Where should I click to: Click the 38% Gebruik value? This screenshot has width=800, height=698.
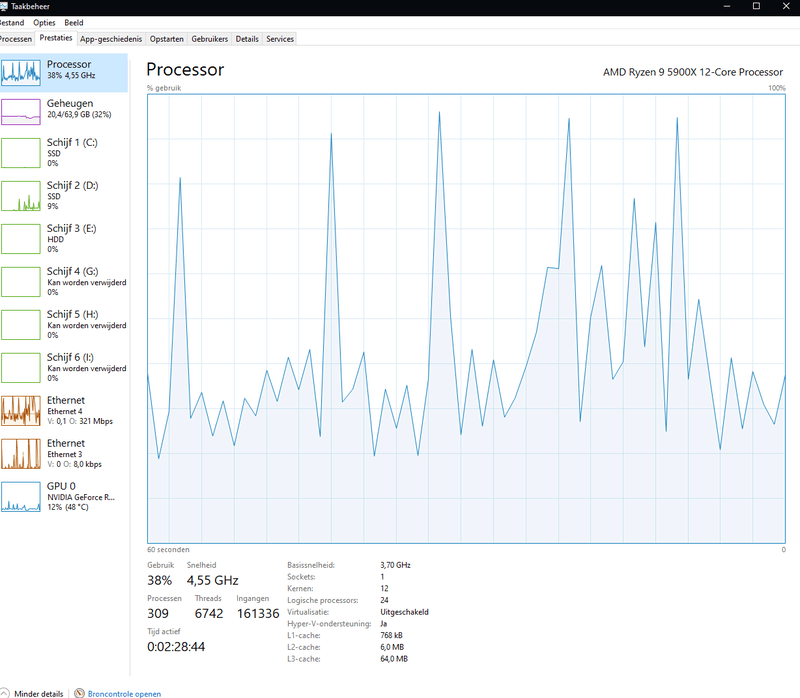[159, 580]
